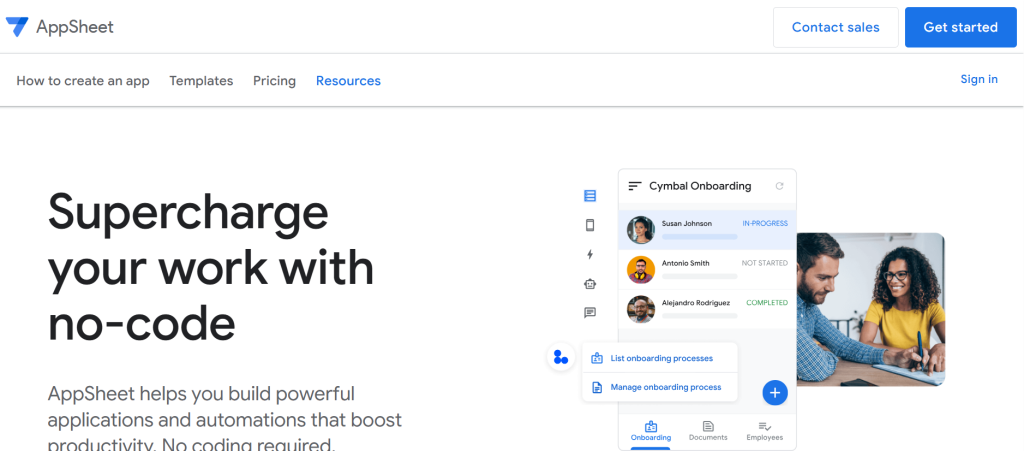Screen dimensions: 1024x451
Task: Click the AppSheet brand name text
Action: click(x=74, y=27)
